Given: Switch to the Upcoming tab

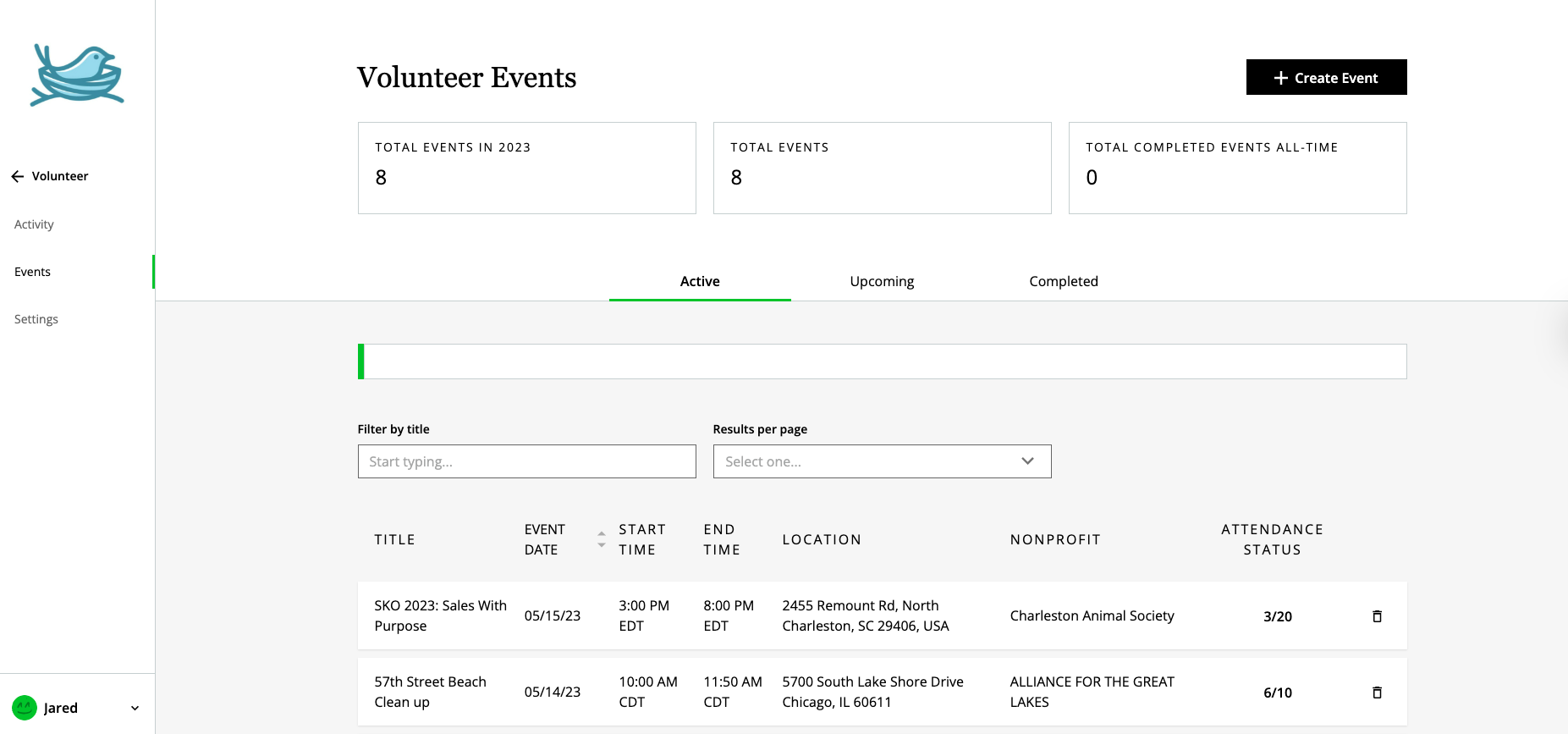Looking at the screenshot, I should [x=882, y=281].
